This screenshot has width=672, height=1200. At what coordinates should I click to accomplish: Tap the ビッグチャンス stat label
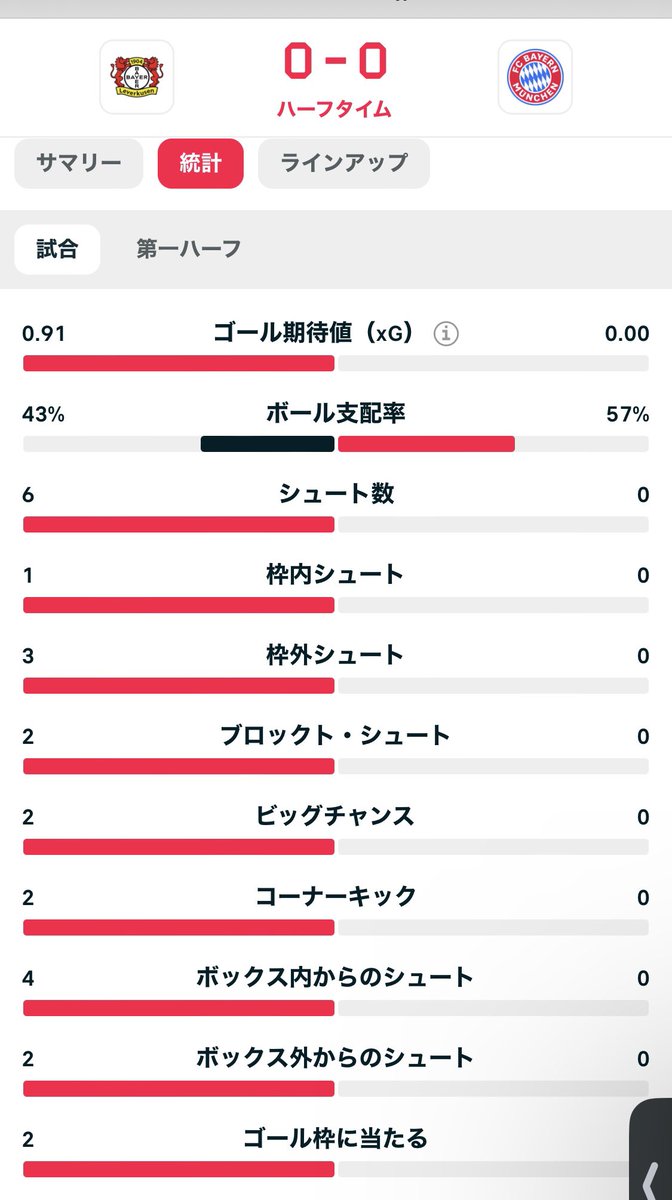(x=336, y=816)
